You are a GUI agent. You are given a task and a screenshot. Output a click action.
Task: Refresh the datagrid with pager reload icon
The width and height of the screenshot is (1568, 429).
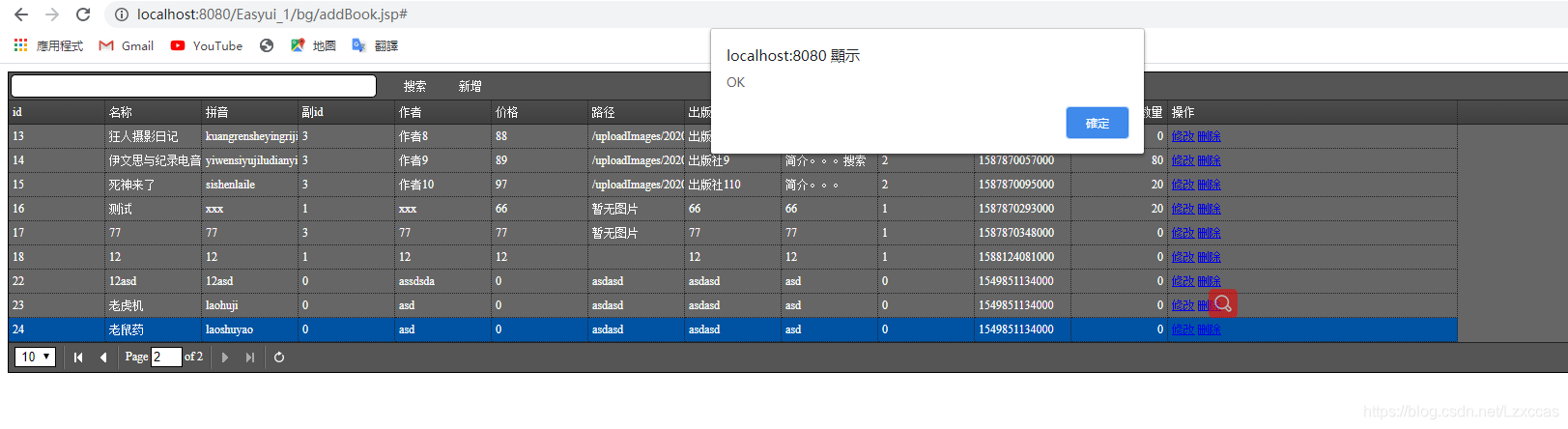tap(279, 357)
